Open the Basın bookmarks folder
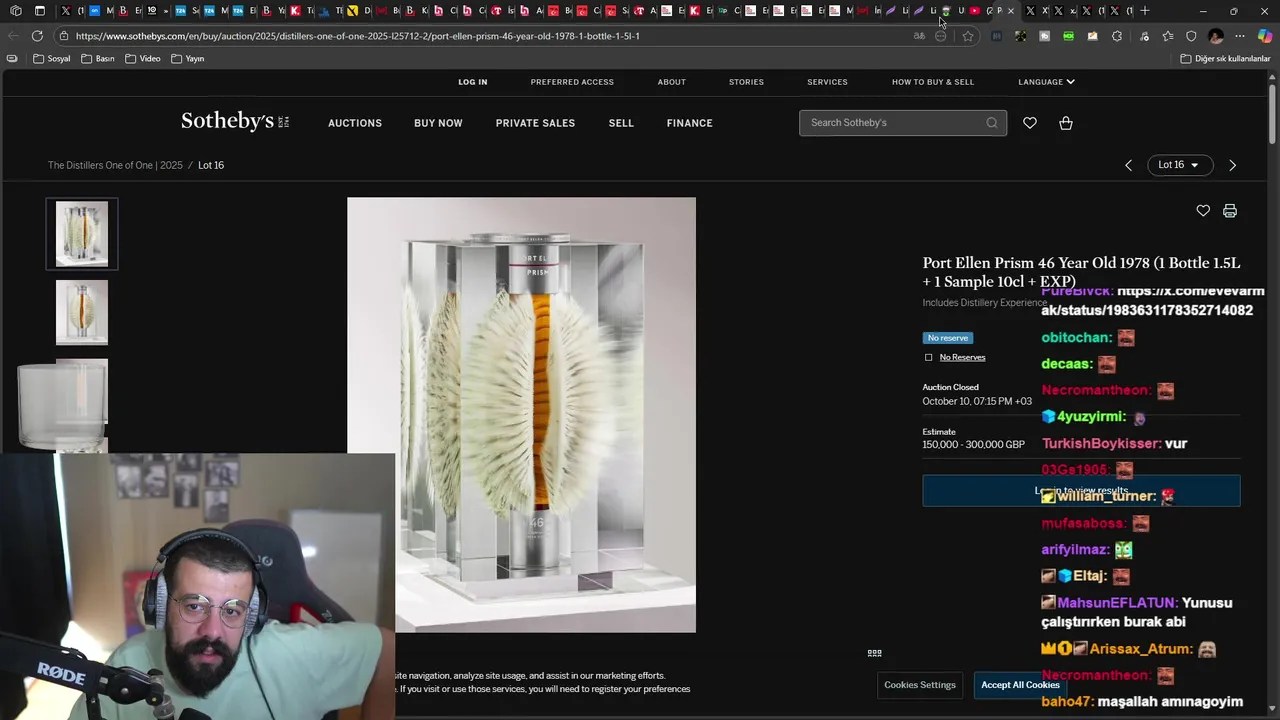1280x720 pixels. coord(97,59)
